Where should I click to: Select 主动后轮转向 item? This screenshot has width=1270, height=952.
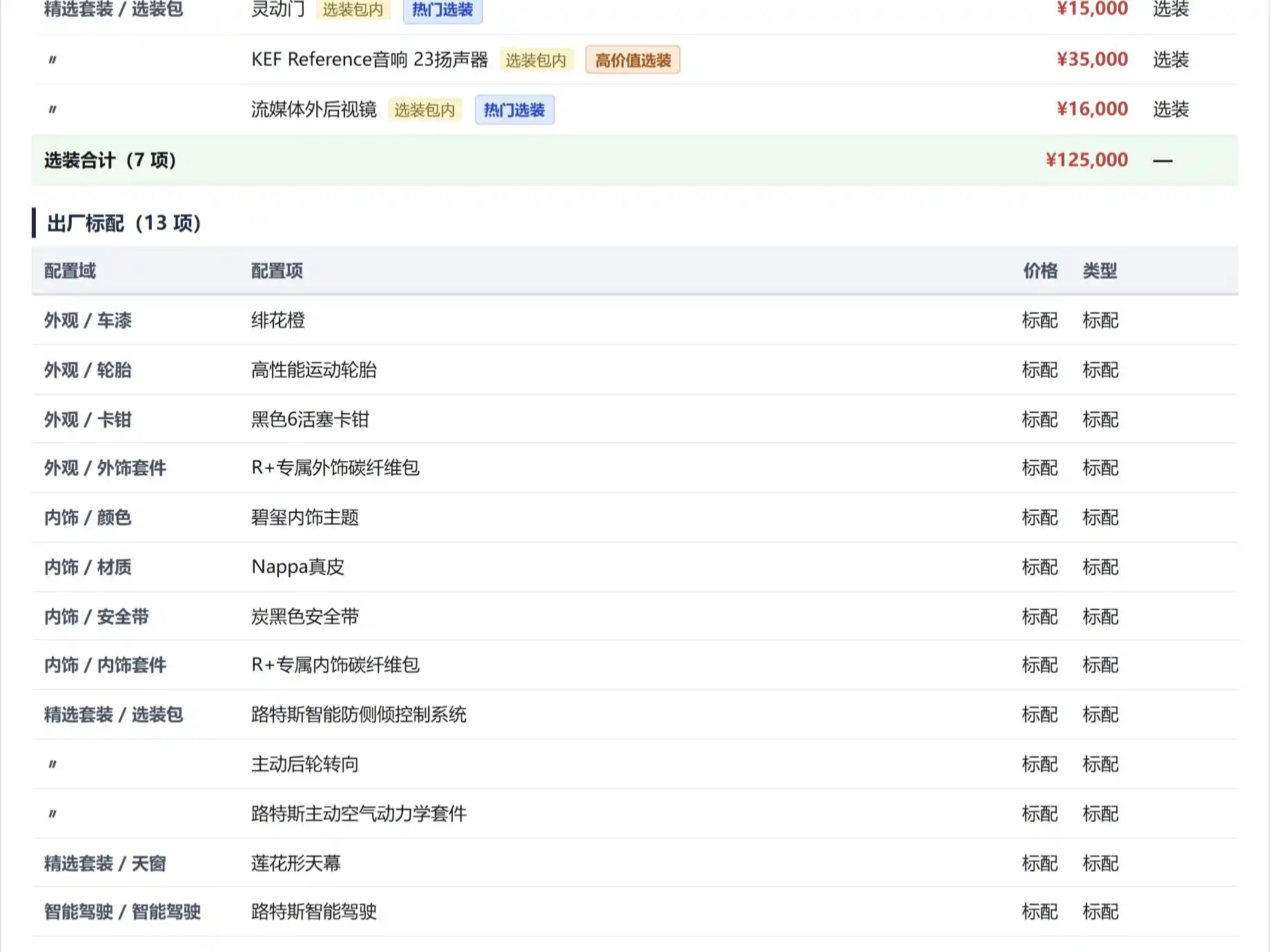305,764
